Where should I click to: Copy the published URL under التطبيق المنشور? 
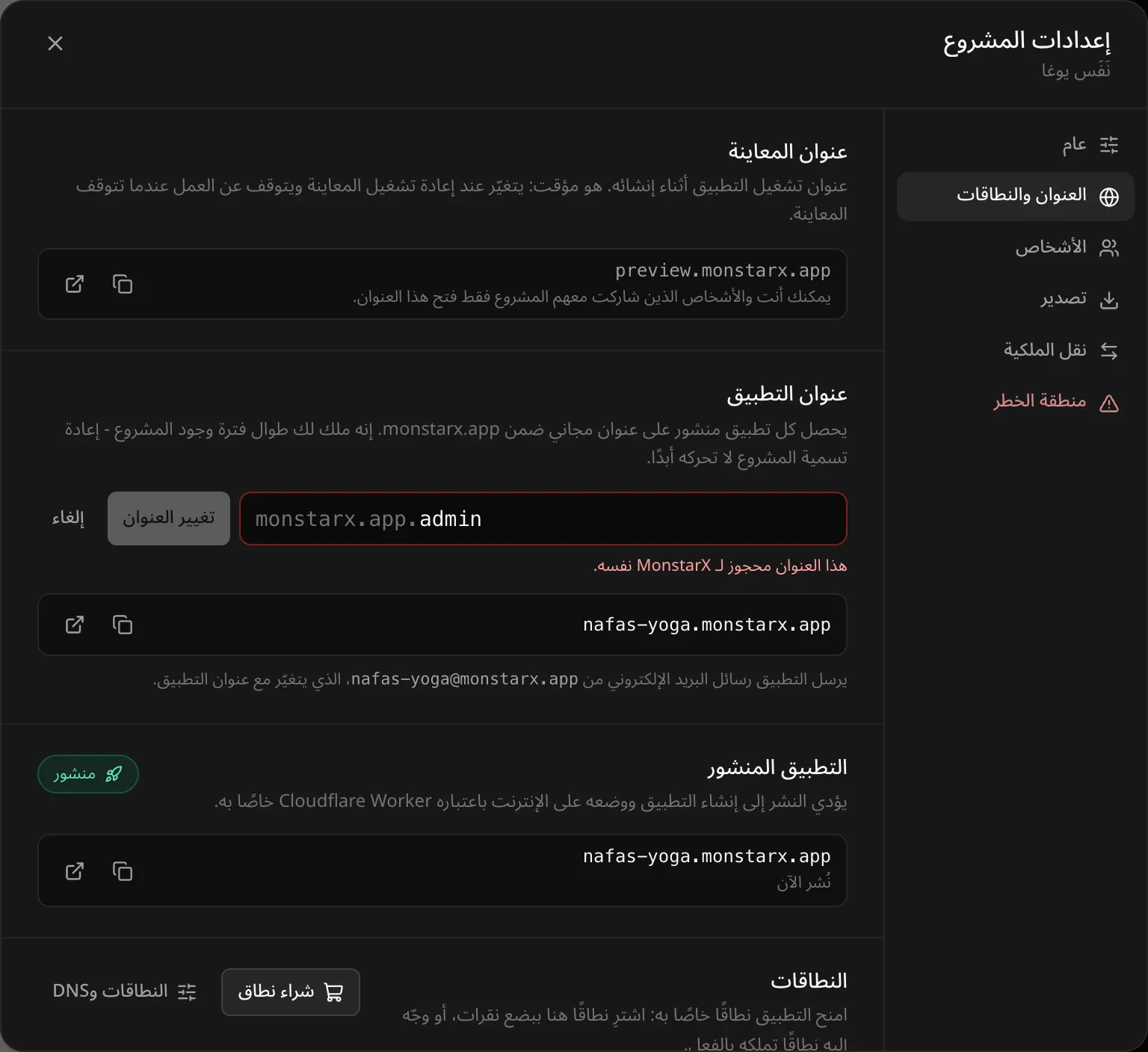pos(123,871)
